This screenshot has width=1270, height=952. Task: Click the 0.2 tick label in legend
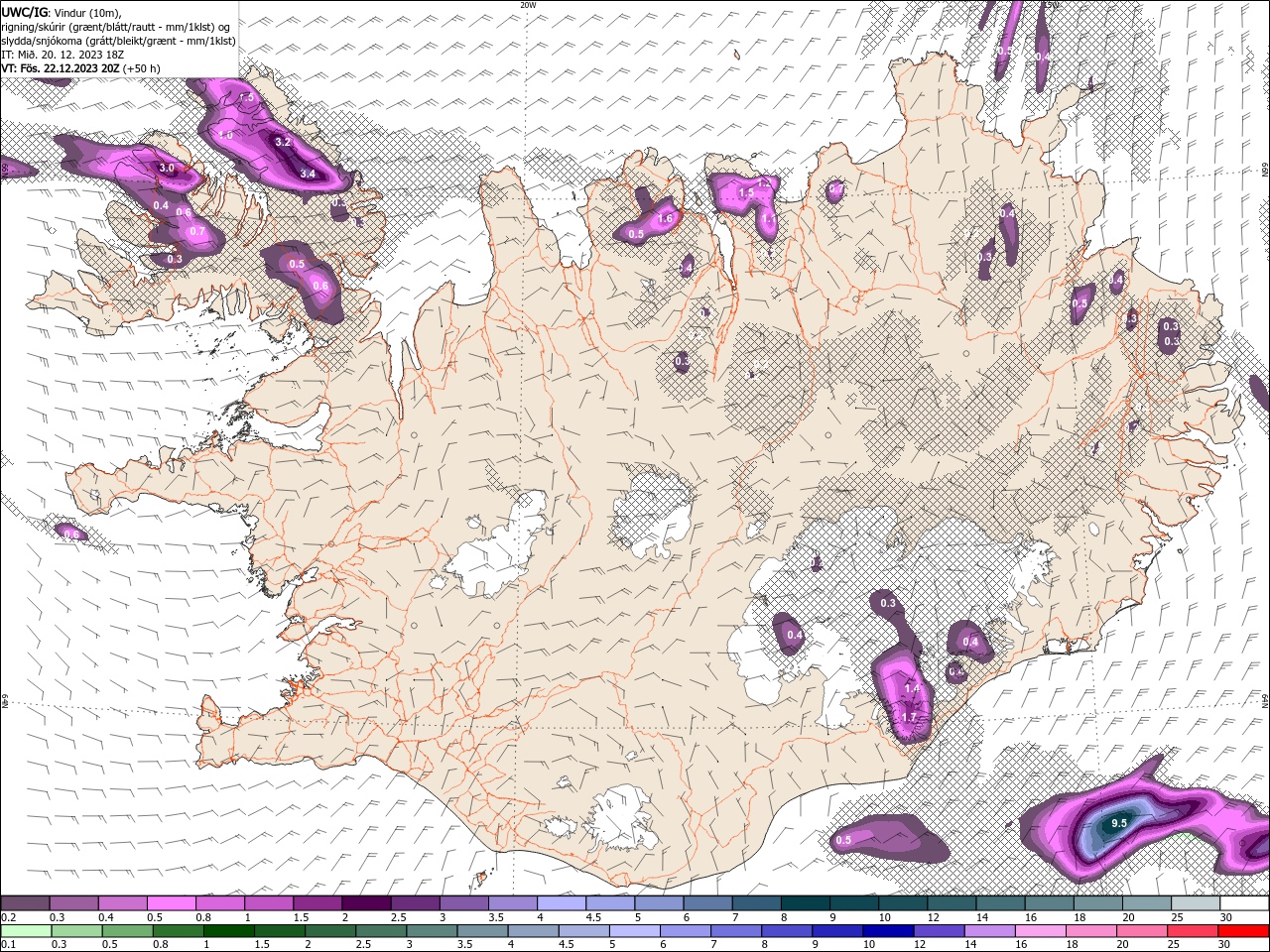[9, 917]
